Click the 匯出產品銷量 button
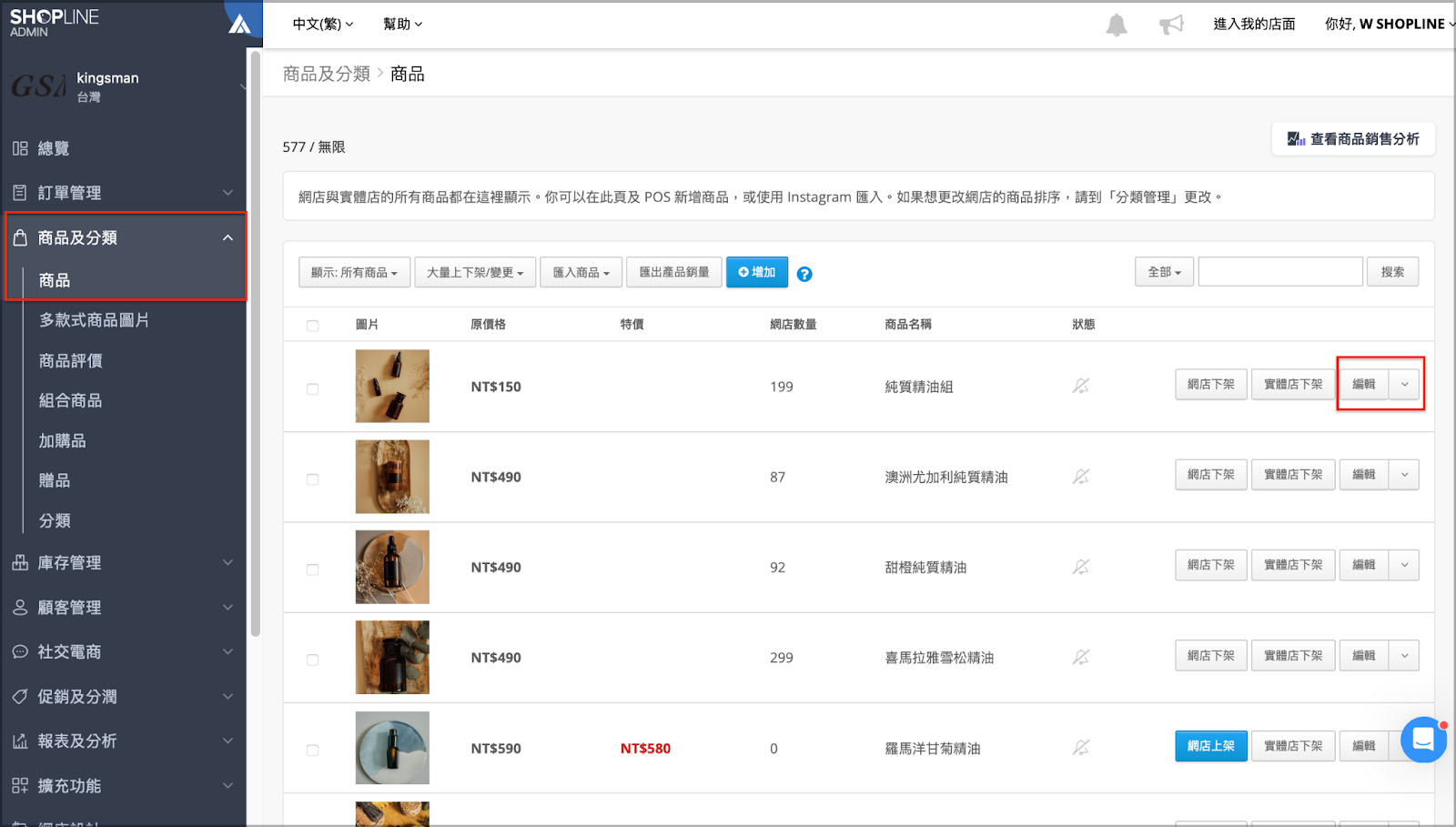 coord(674,272)
